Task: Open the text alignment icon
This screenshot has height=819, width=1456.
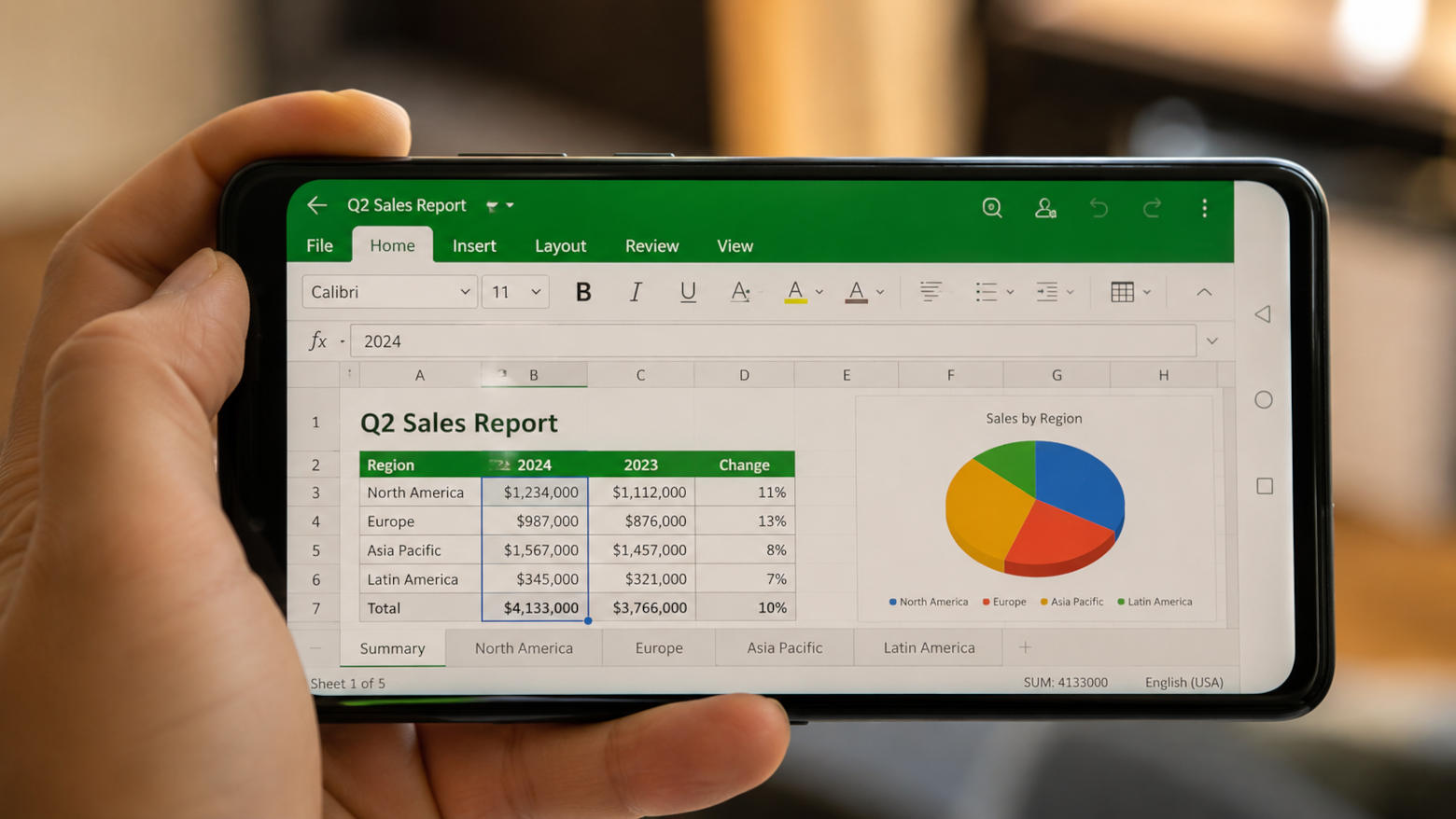Action: click(x=931, y=292)
